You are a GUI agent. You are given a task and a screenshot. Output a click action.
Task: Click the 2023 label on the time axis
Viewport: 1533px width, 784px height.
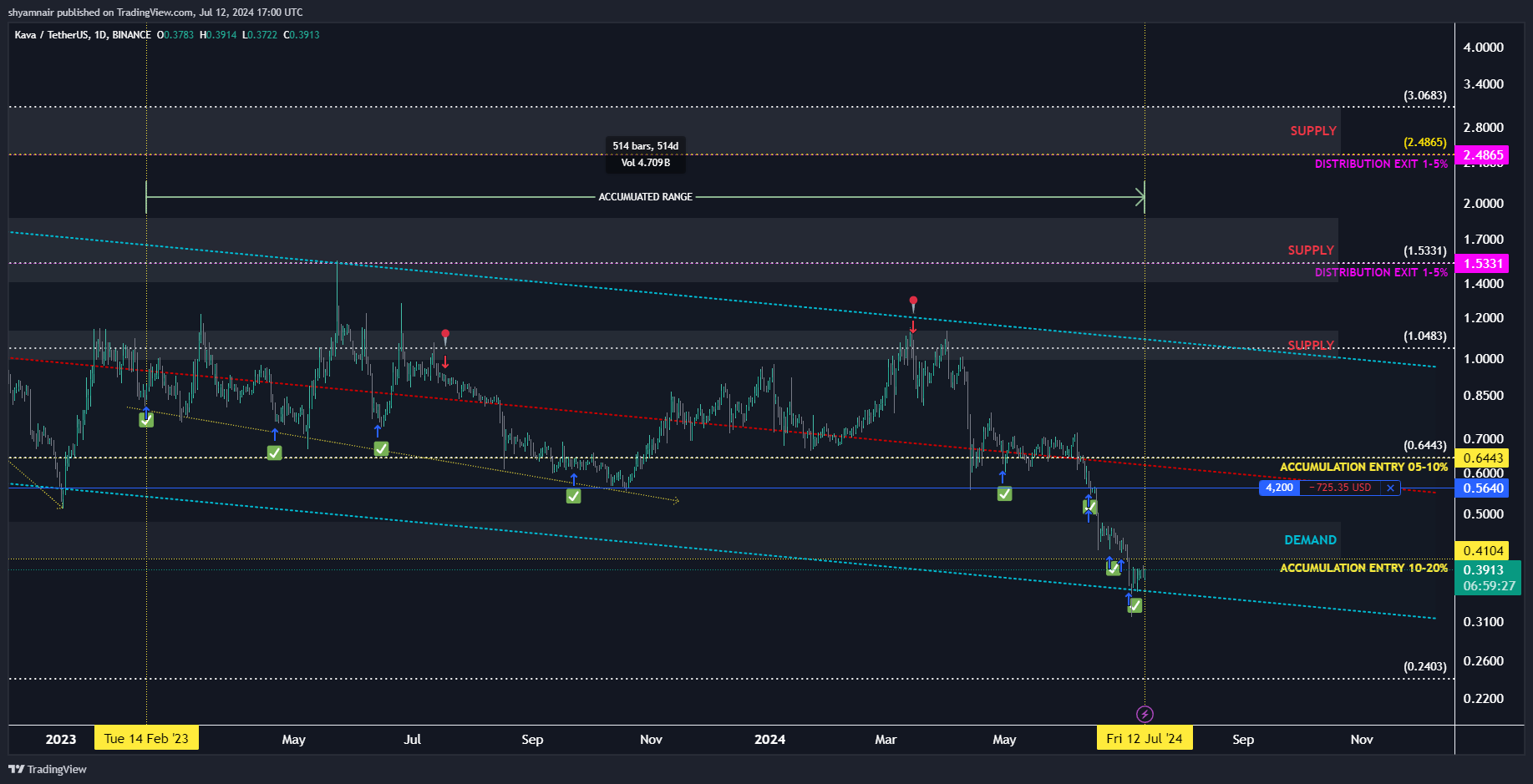click(x=61, y=739)
